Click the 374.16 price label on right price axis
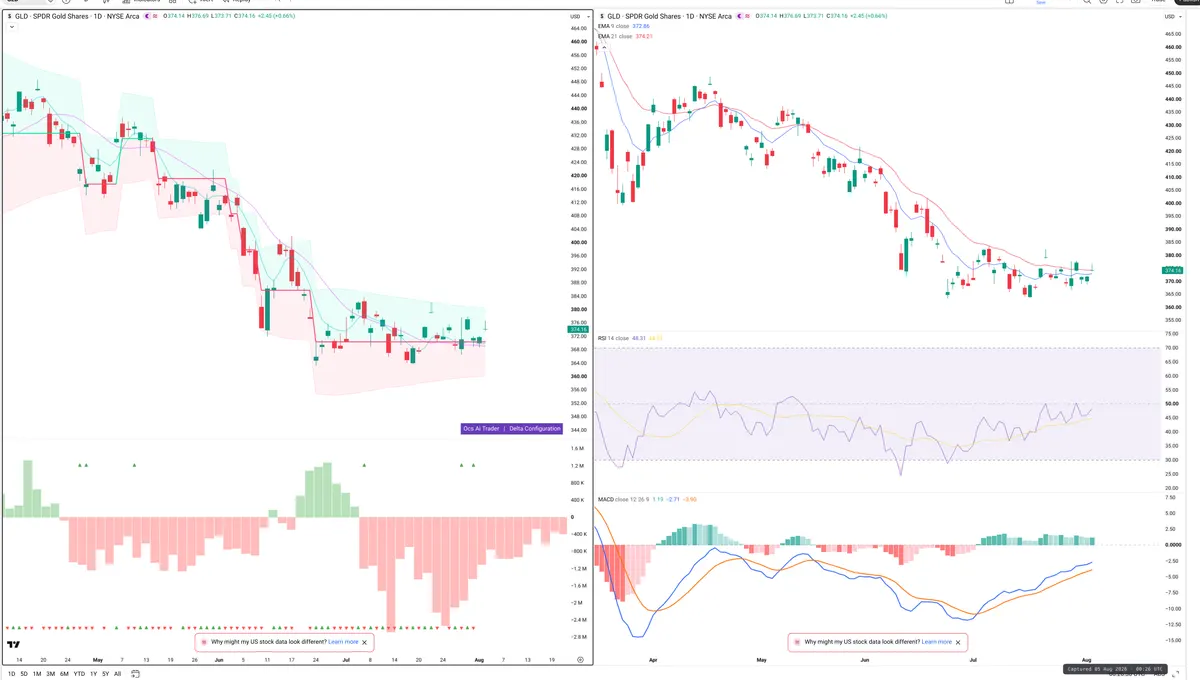This screenshot has height=680, width=1200. (1174, 271)
